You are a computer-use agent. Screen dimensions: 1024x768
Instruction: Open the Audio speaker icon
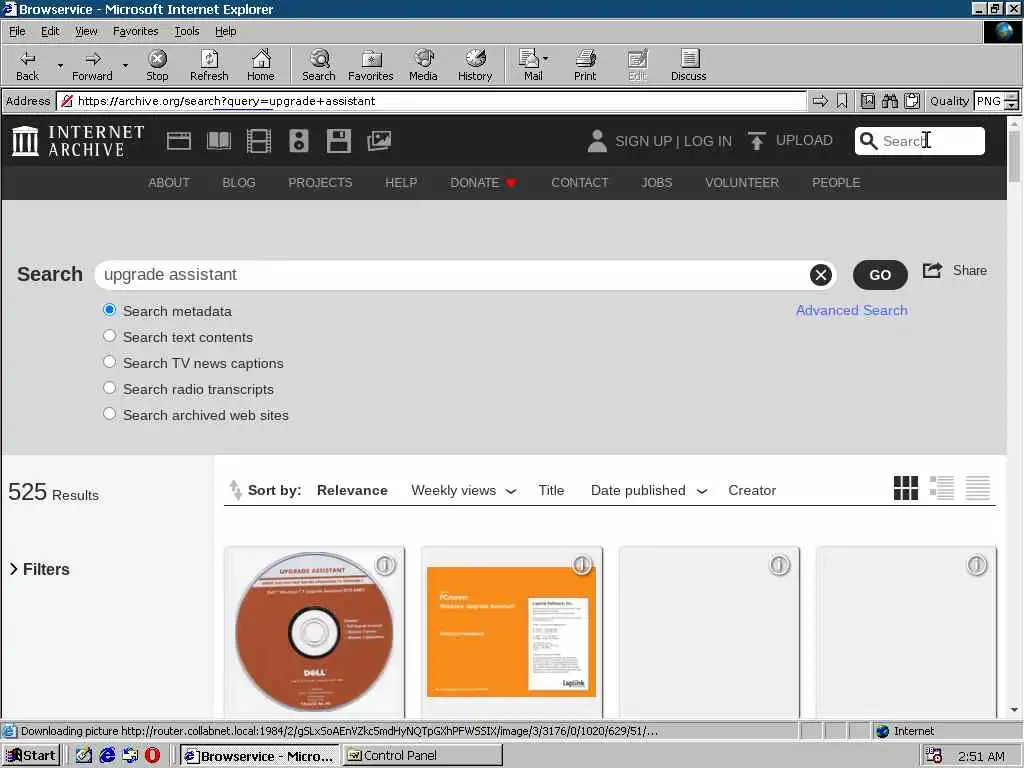298,141
